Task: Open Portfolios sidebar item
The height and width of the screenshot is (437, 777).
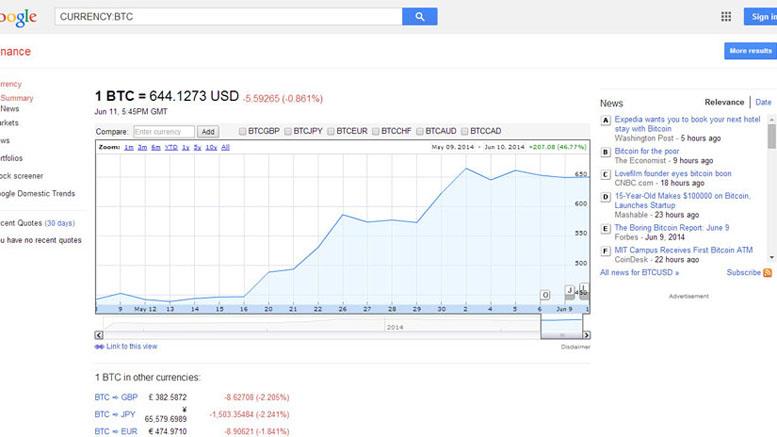Action: (x=11, y=158)
